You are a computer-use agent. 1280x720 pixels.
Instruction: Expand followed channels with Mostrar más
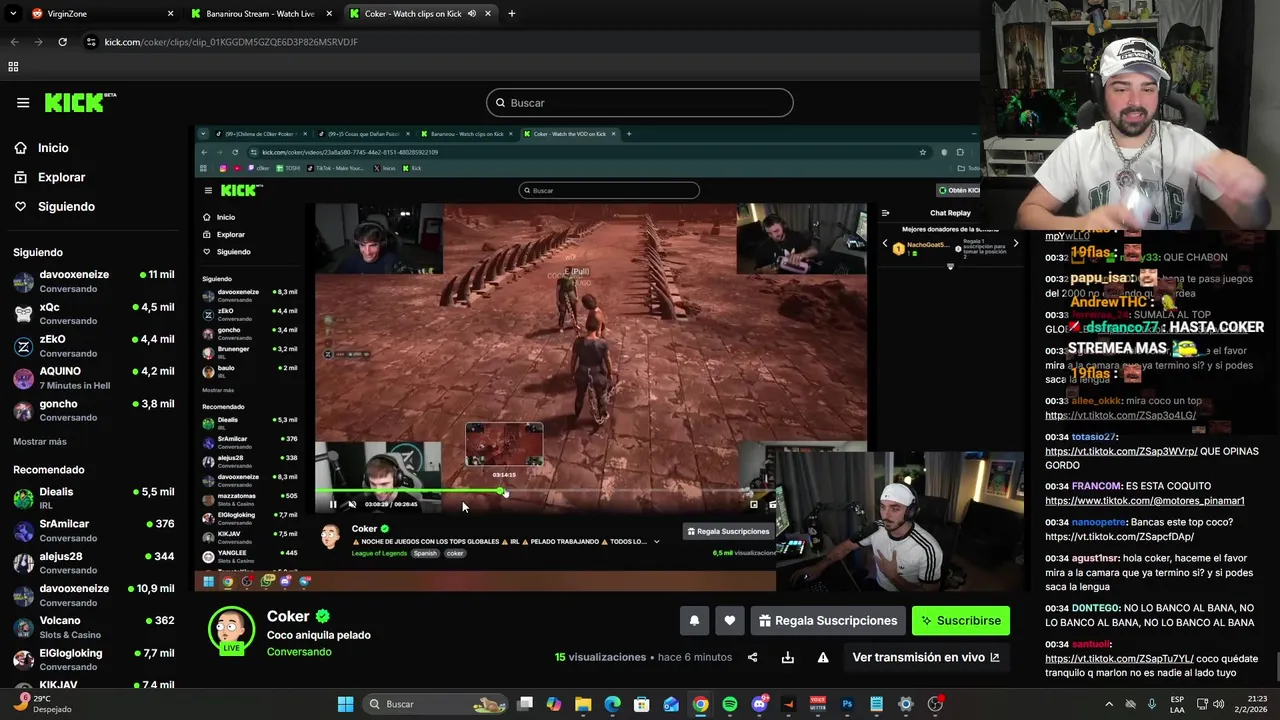(40, 441)
